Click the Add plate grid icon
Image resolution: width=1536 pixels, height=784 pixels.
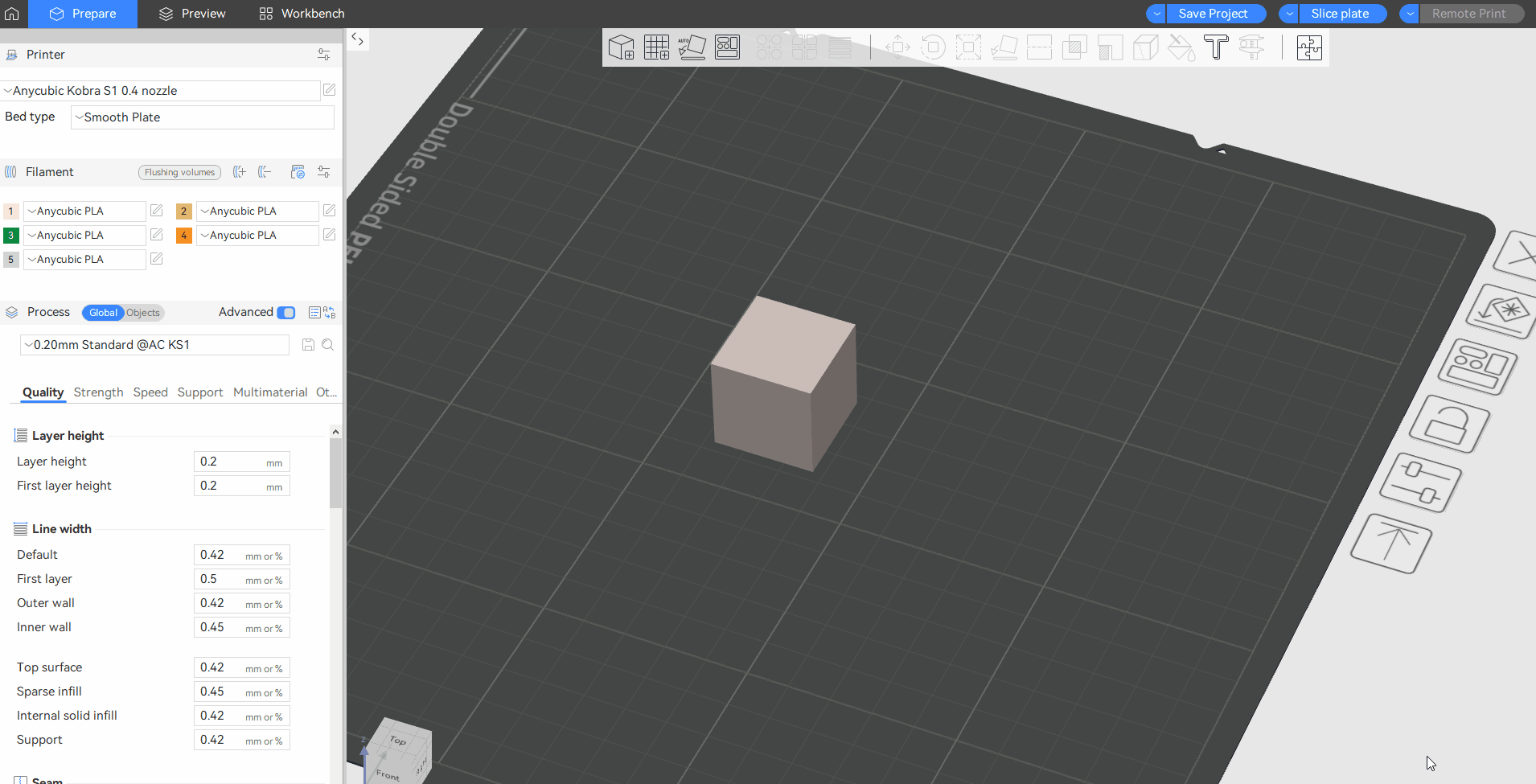pos(656,47)
